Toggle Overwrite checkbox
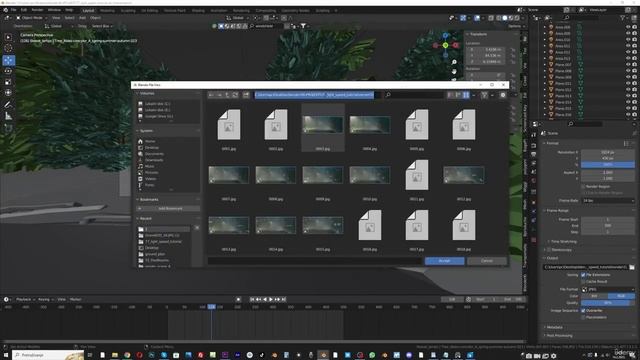 [583, 311]
